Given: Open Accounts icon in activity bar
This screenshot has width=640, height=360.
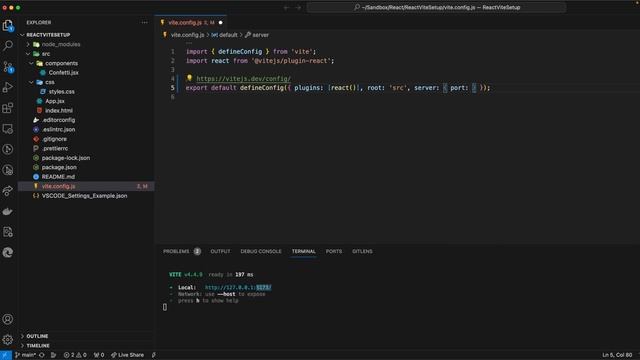Looking at the screenshot, I should click(8, 319).
